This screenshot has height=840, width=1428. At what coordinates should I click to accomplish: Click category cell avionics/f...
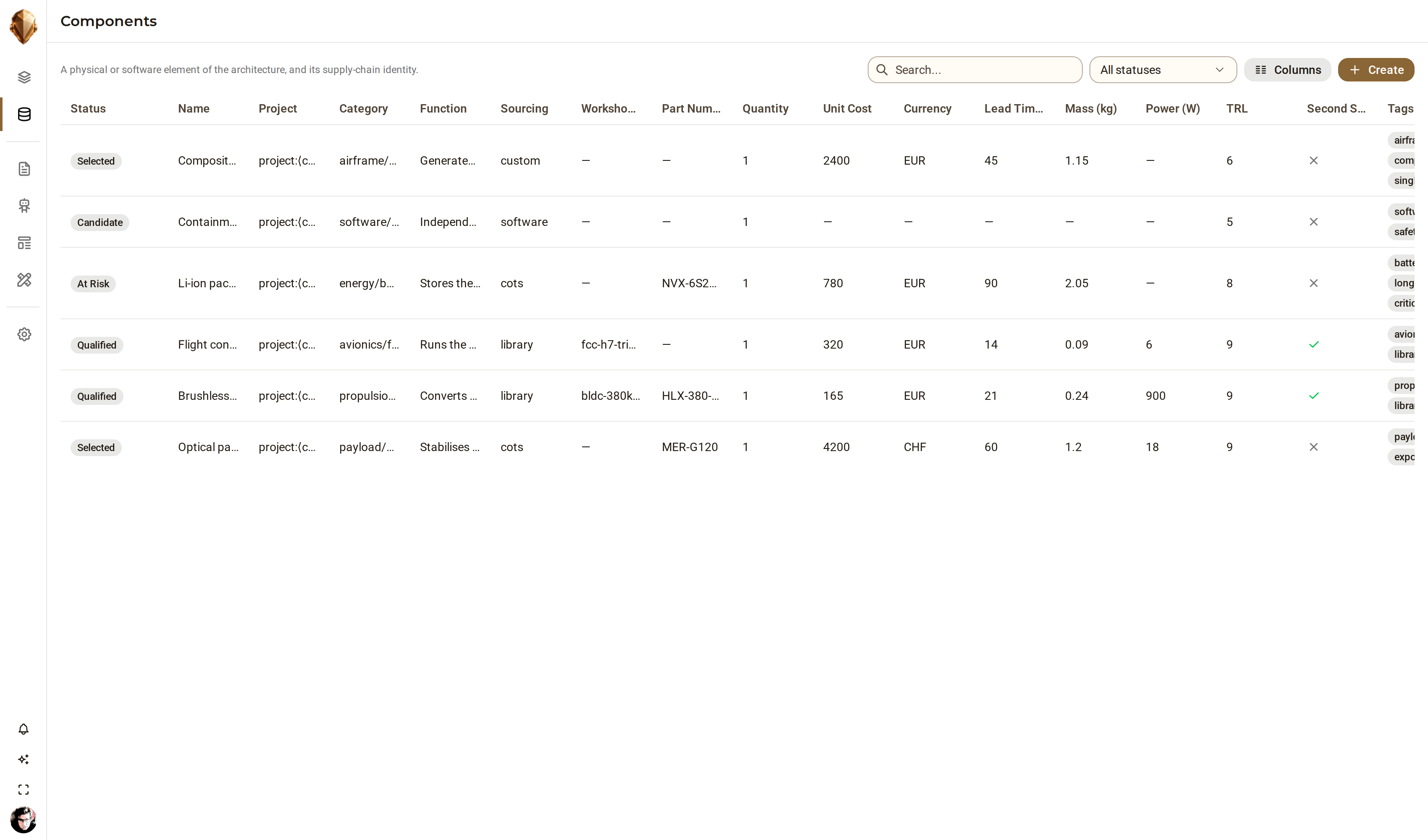pos(369,344)
